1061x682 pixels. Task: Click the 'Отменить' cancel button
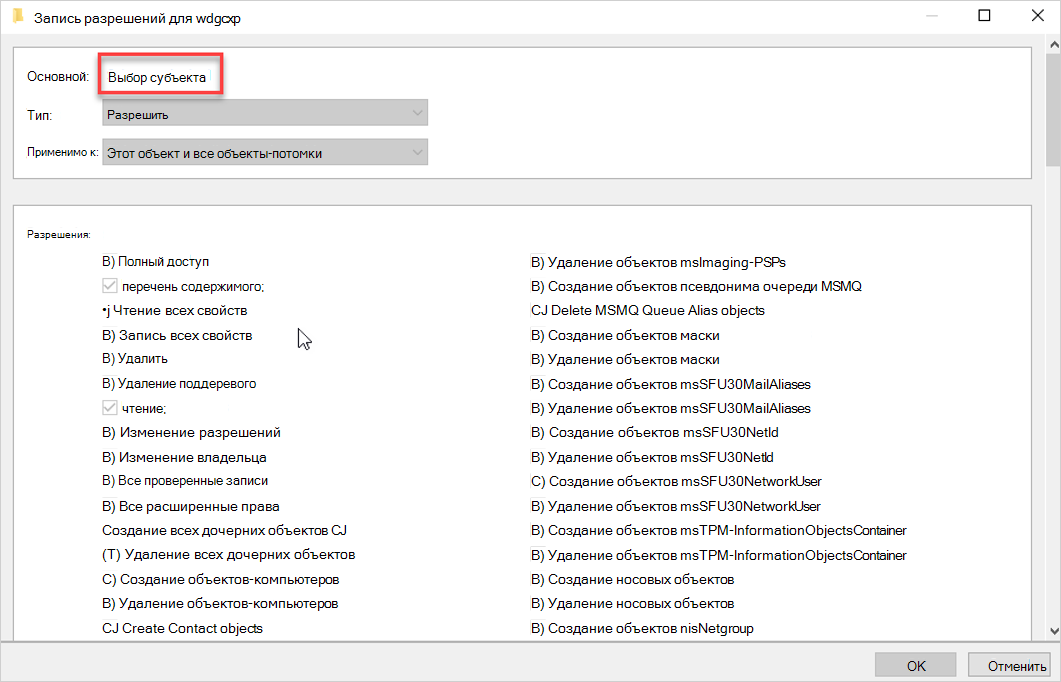(1010, 666)
